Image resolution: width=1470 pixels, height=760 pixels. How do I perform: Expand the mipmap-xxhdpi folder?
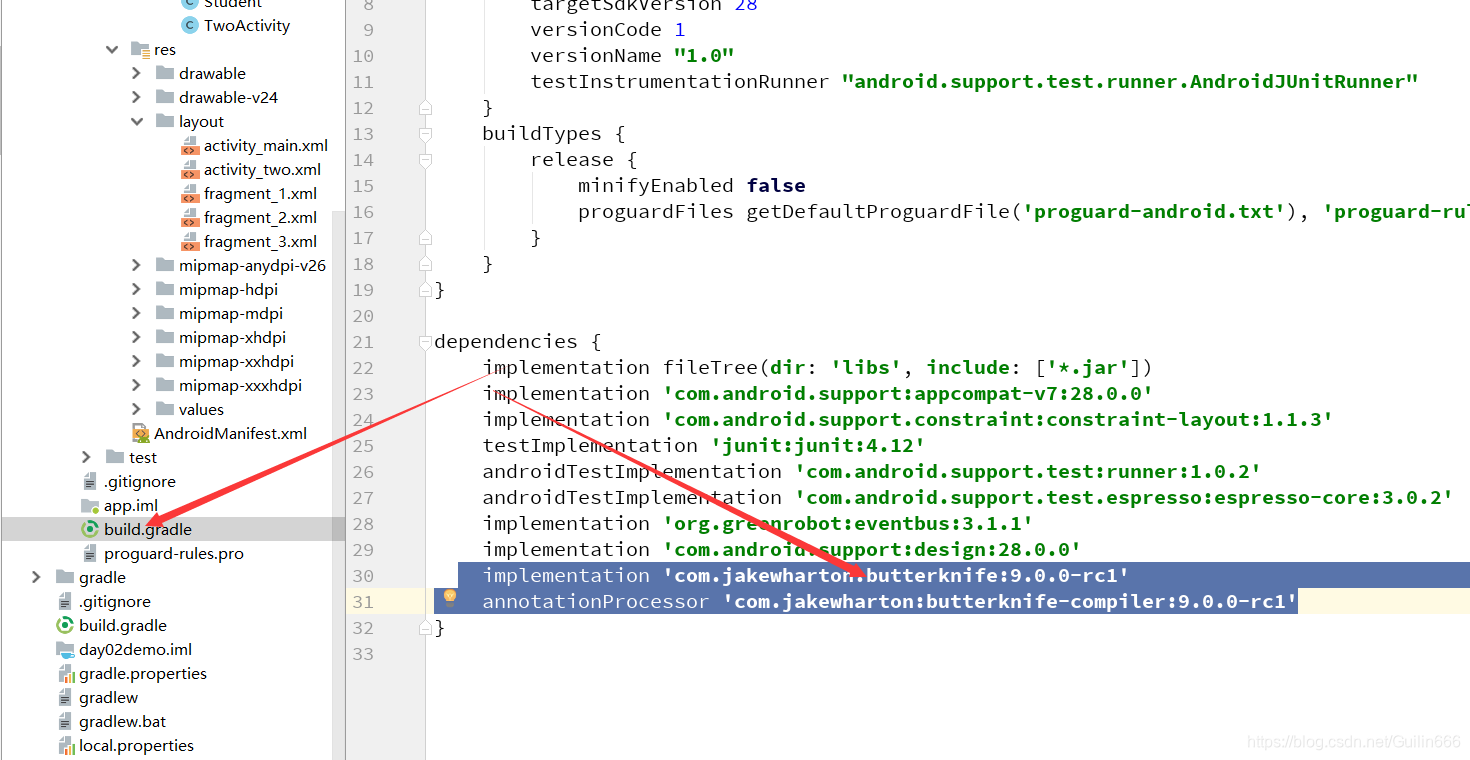pos(136,362)
